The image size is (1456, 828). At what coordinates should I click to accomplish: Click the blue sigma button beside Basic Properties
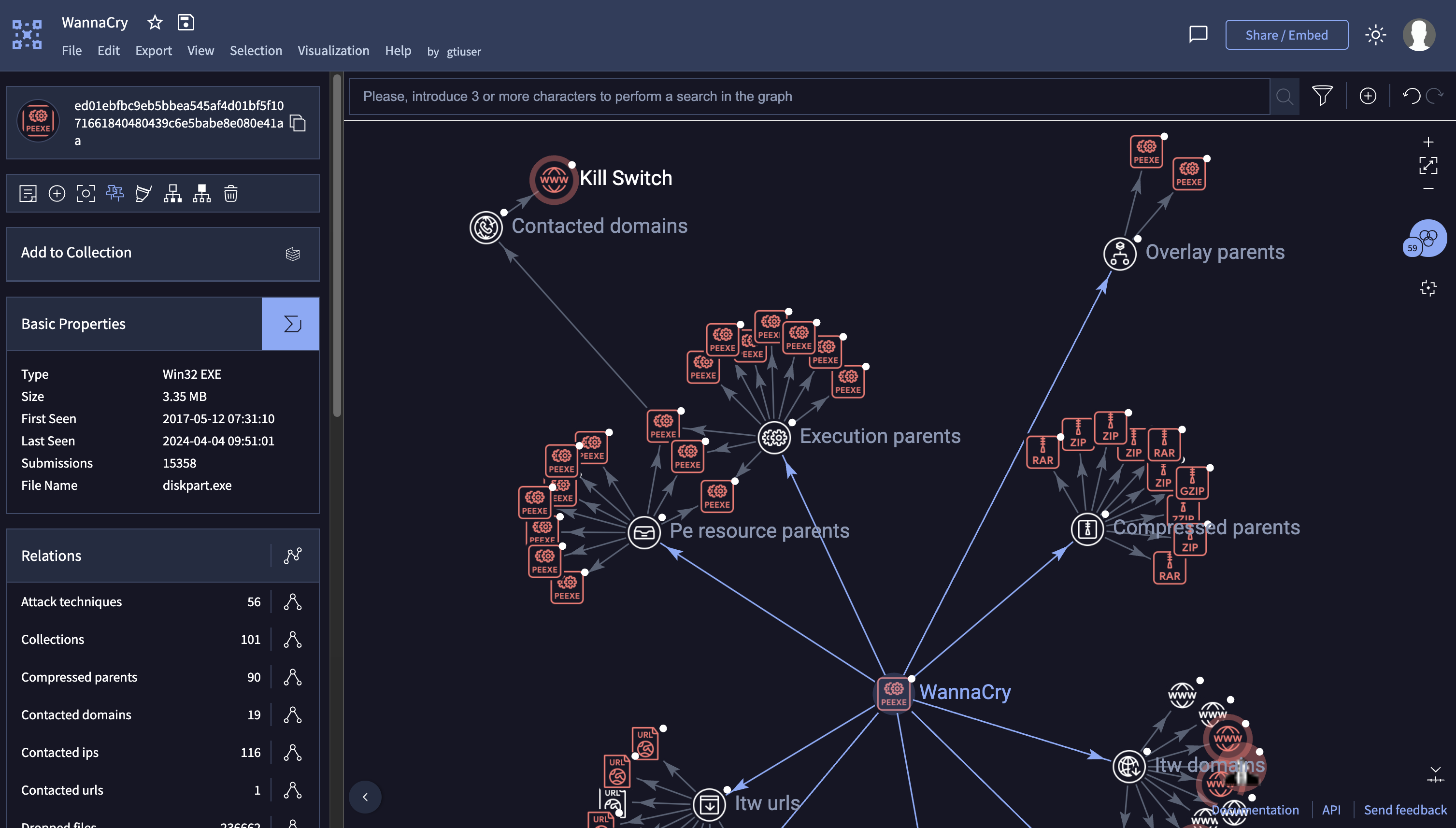(290, 324)
